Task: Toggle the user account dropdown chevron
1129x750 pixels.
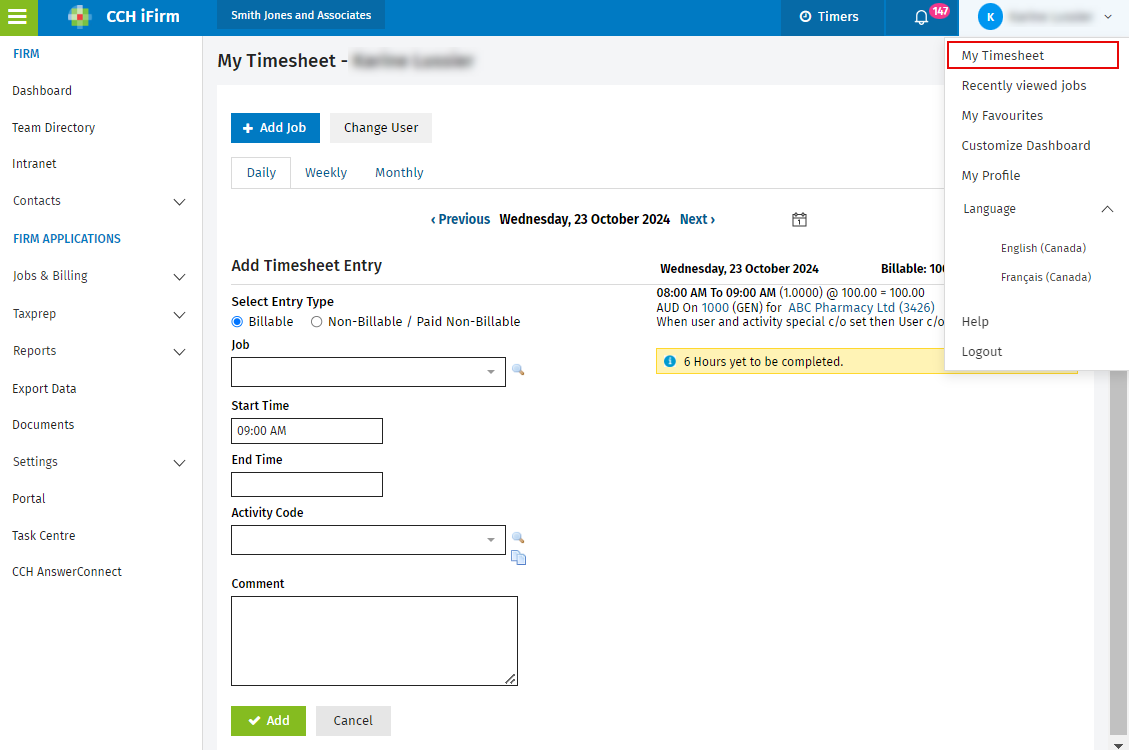Action: click(x=1107, y=17)
